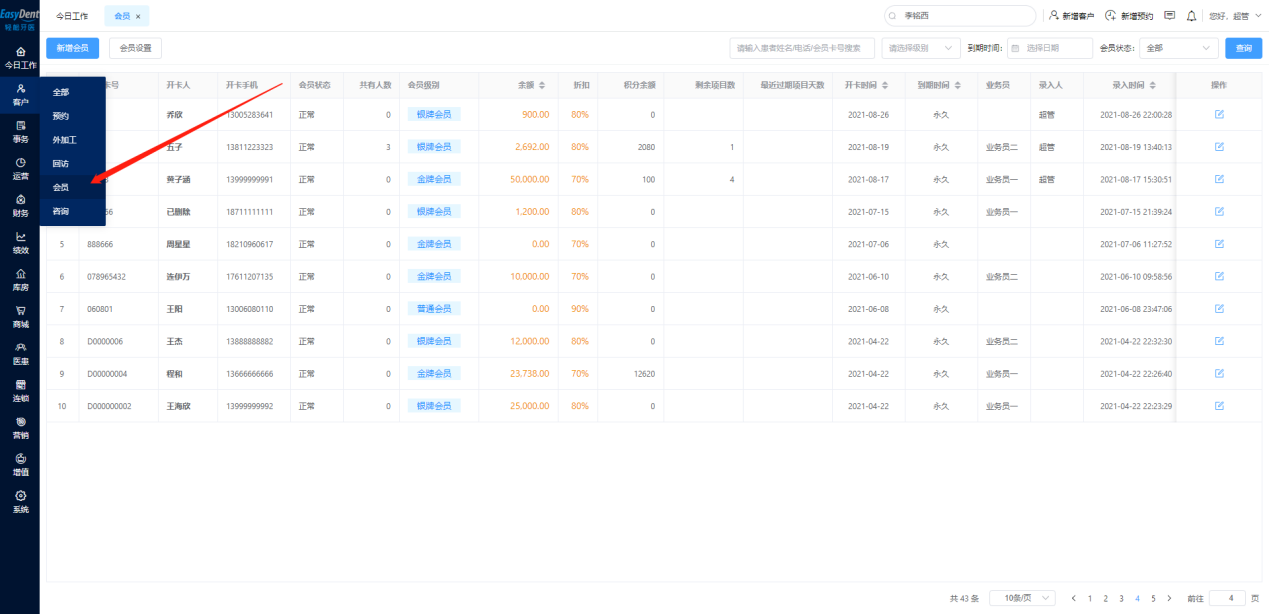
Task: Open the 连锁 sidebar module
Action: pyautogui.click(x=20, y=391)
